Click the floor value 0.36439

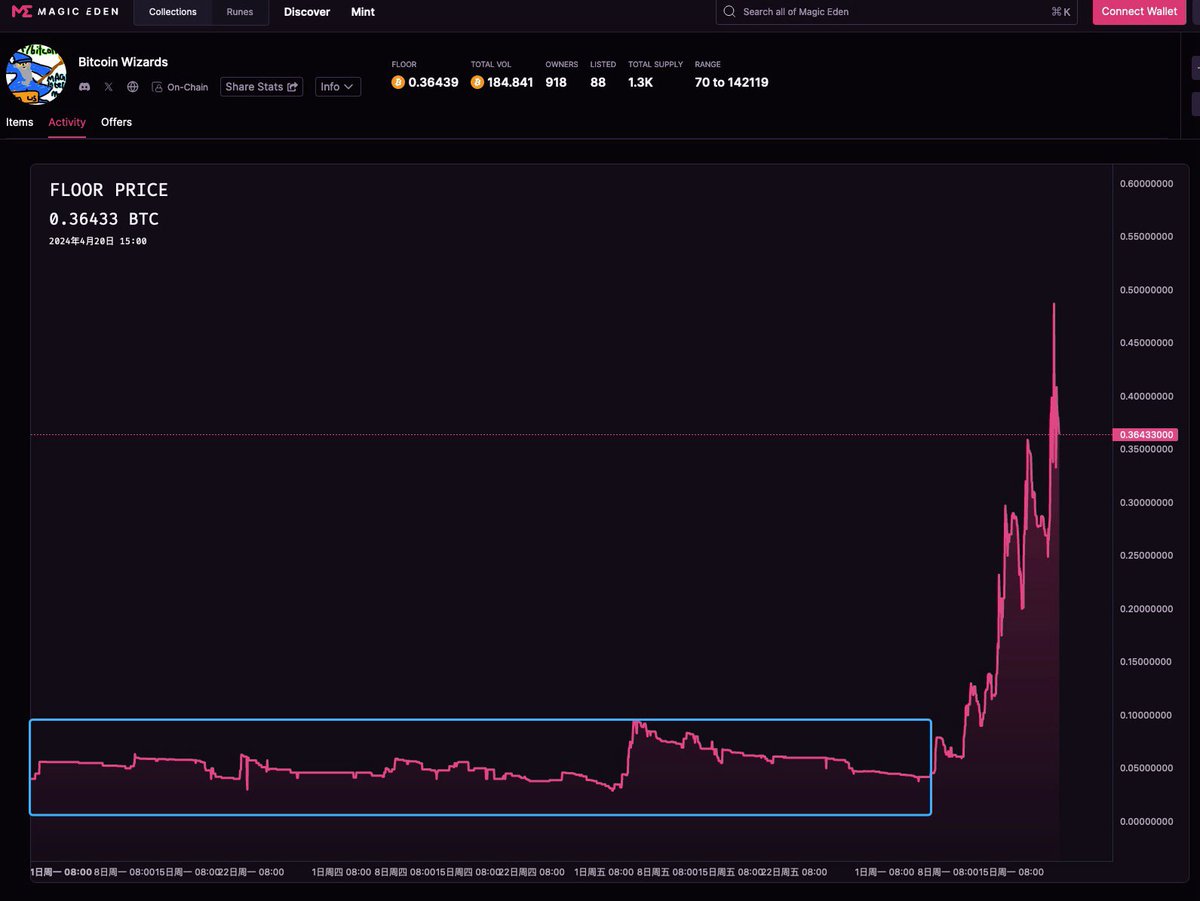[x=433, y=82]
